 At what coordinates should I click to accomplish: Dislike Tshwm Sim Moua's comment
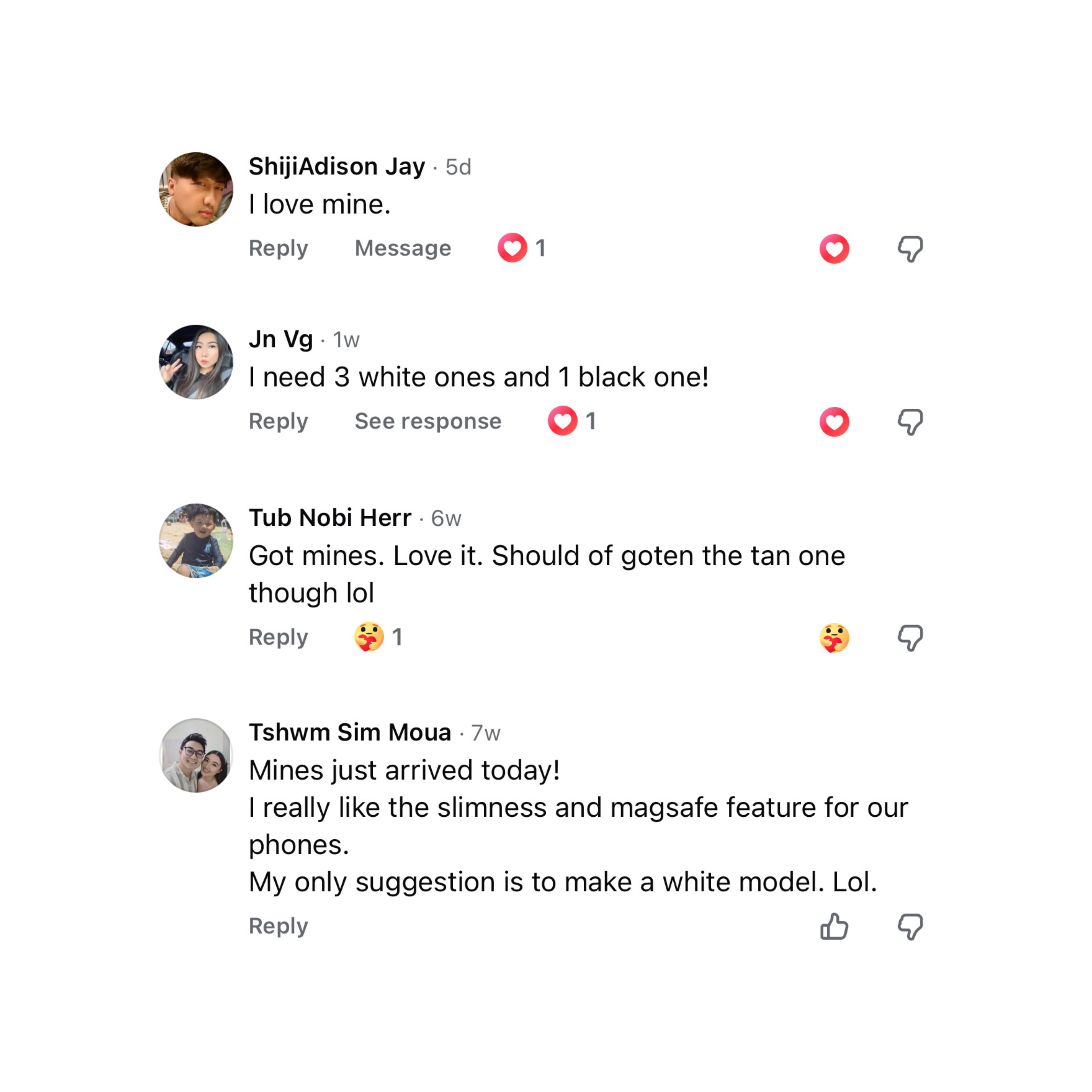(x=910, y=927)
